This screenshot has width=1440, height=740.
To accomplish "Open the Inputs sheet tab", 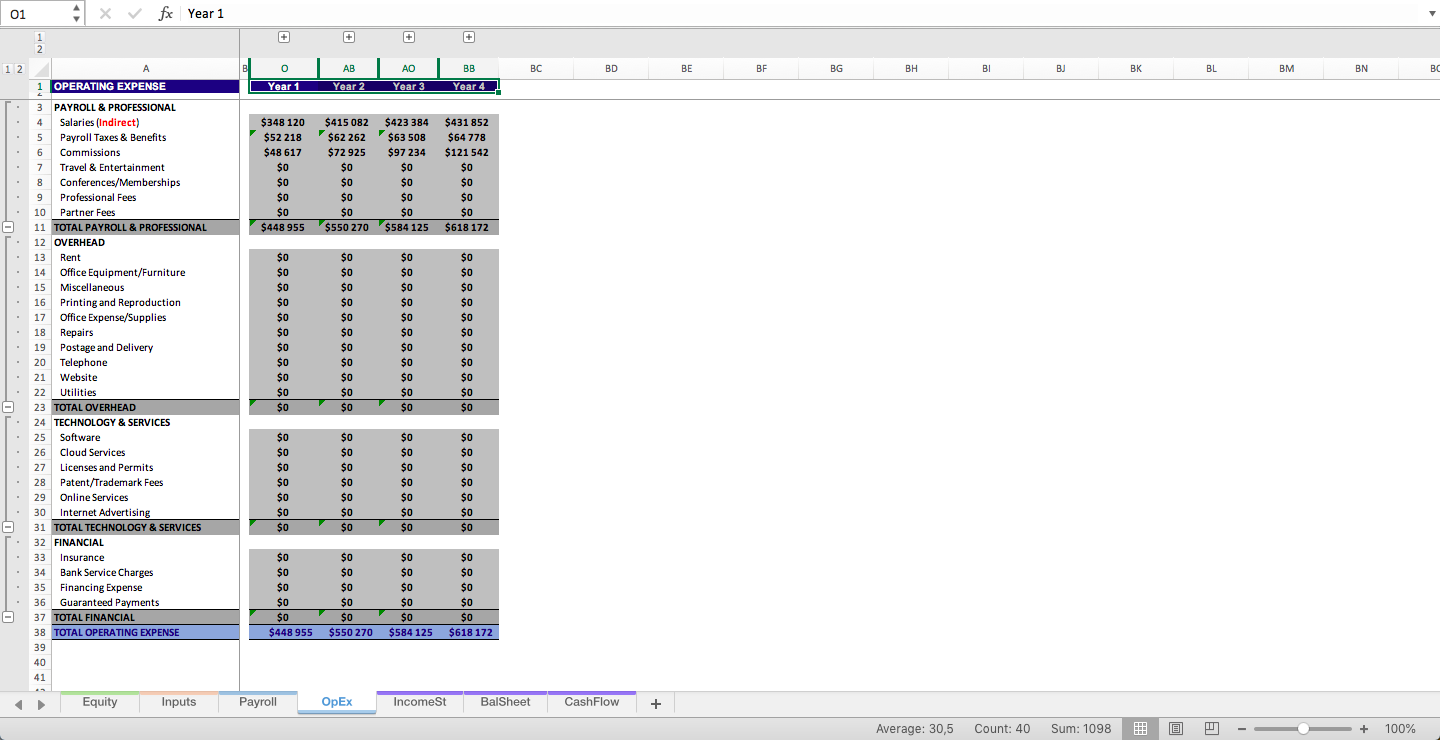I will [179, 702].
